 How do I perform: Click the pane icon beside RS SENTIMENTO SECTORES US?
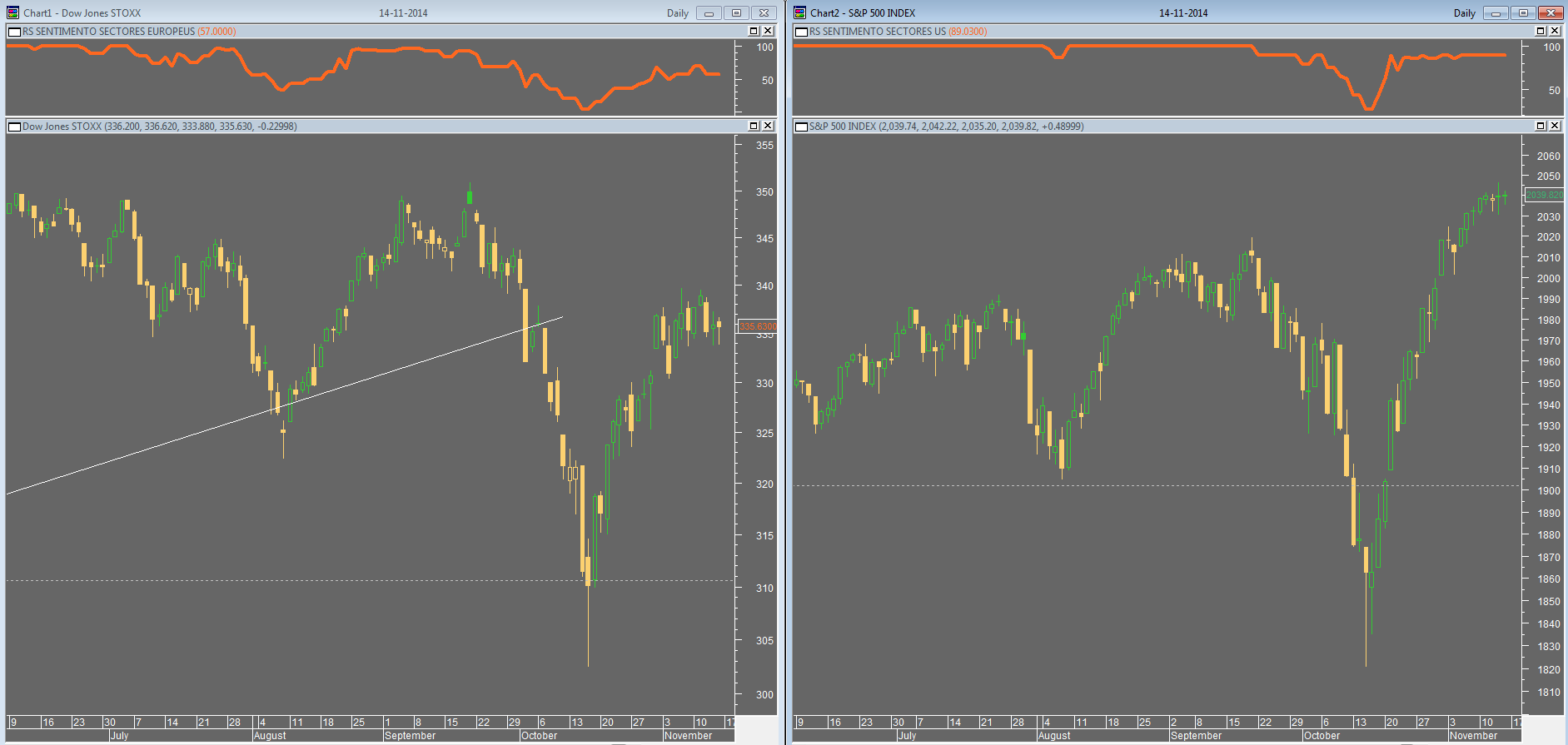tap(801, 32)
